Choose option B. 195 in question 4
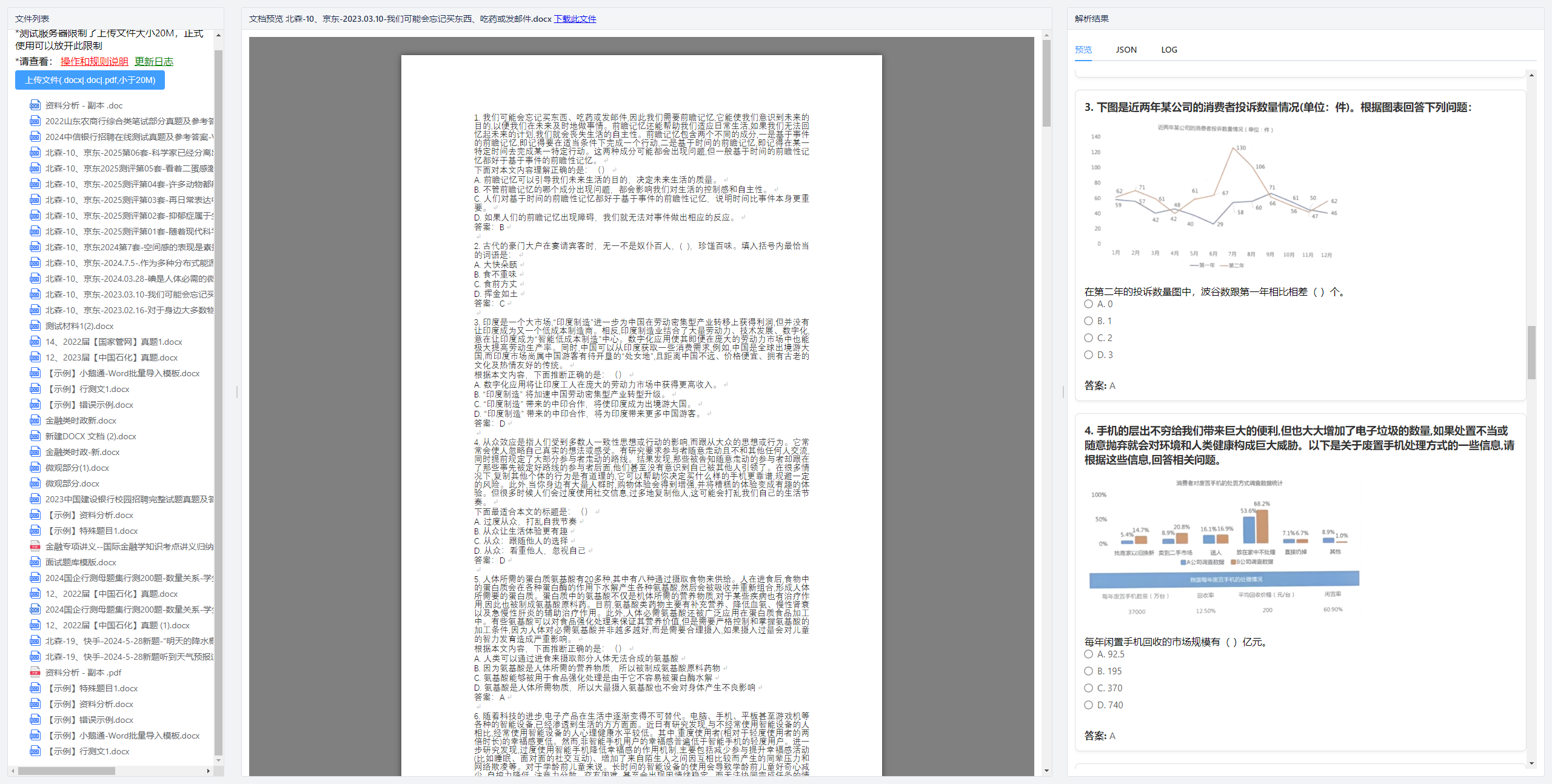The image size is (1552, 784). coord(1088,671)
